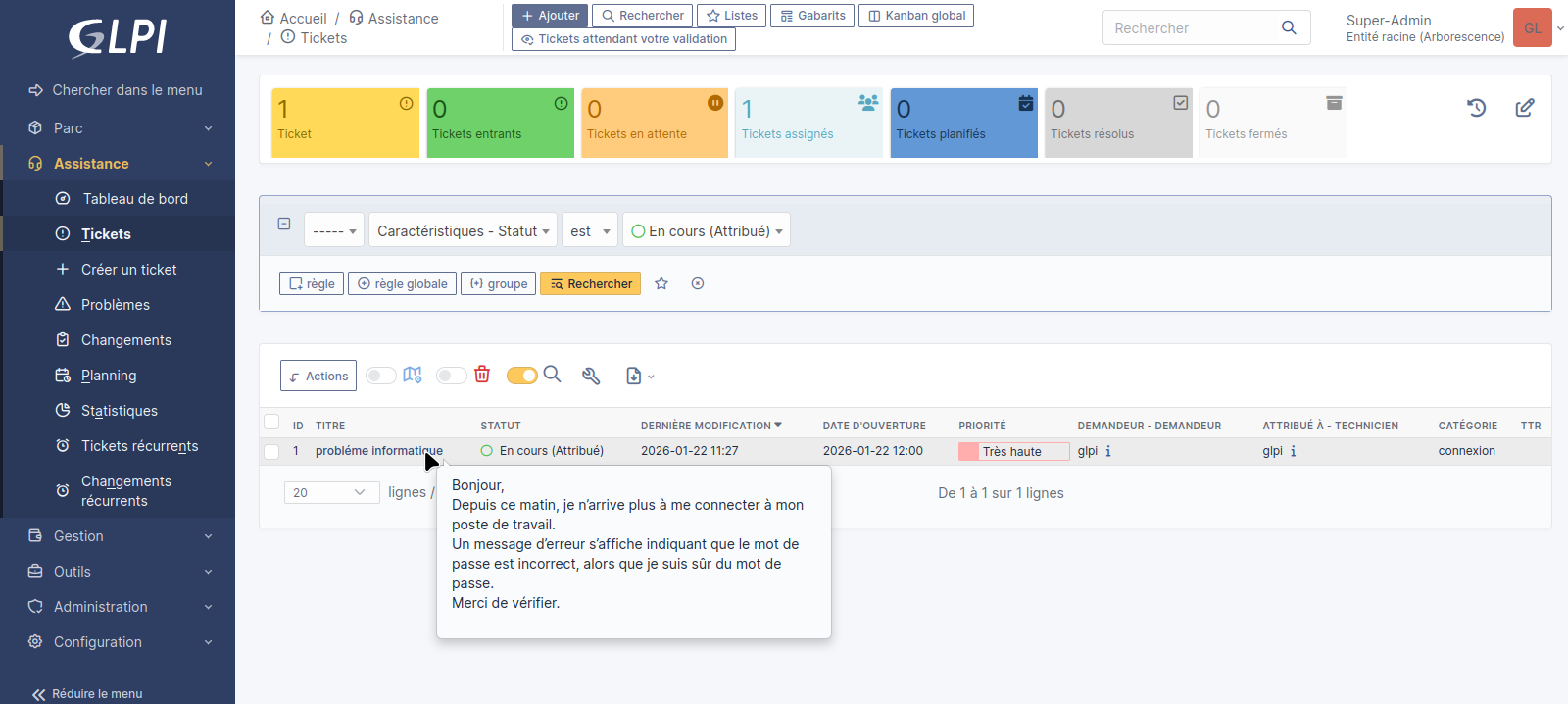Click the yellow Rechercher button

(591, 284)
